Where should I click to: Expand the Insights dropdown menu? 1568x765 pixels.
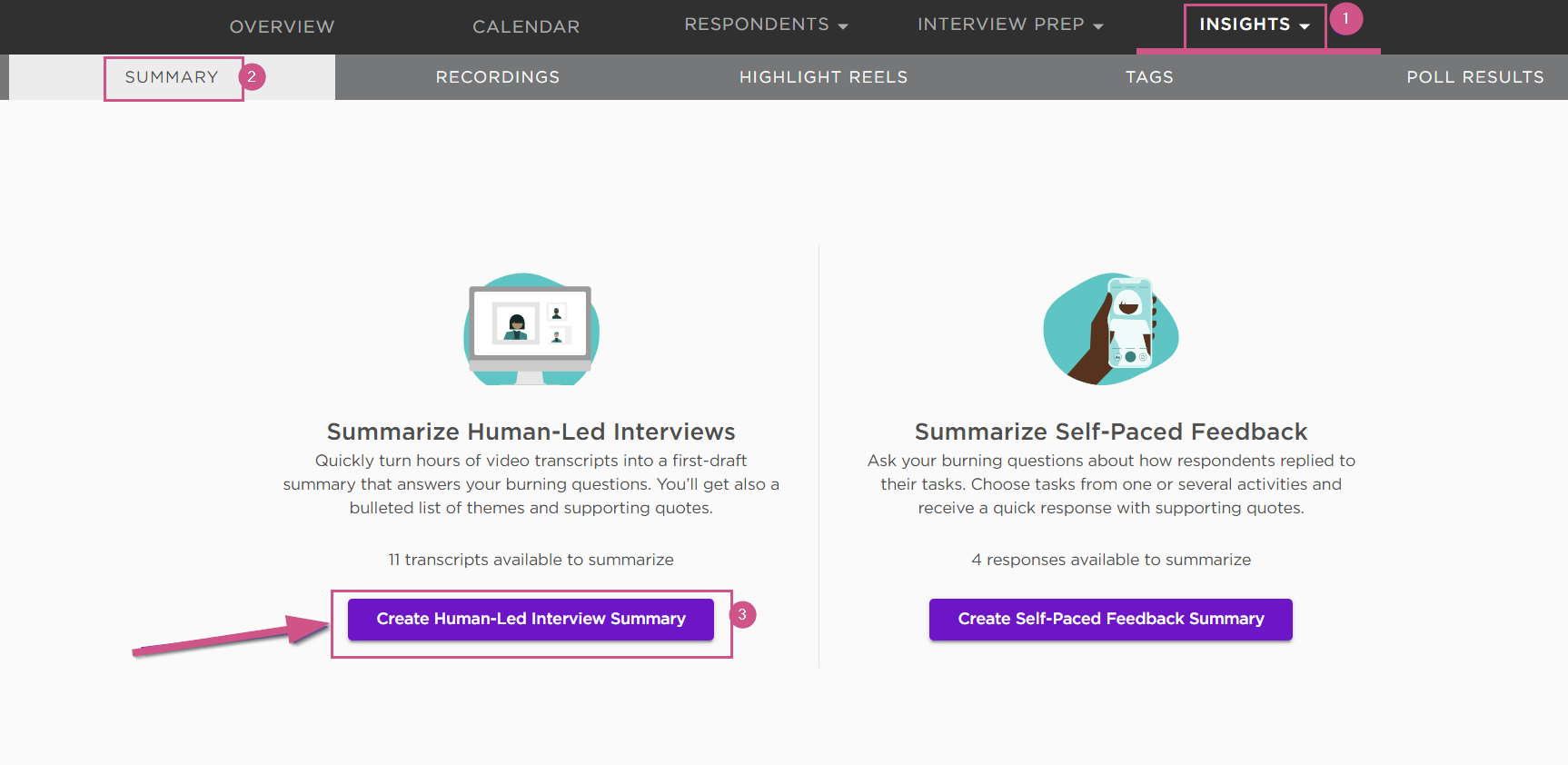(x=1255, y=25)
